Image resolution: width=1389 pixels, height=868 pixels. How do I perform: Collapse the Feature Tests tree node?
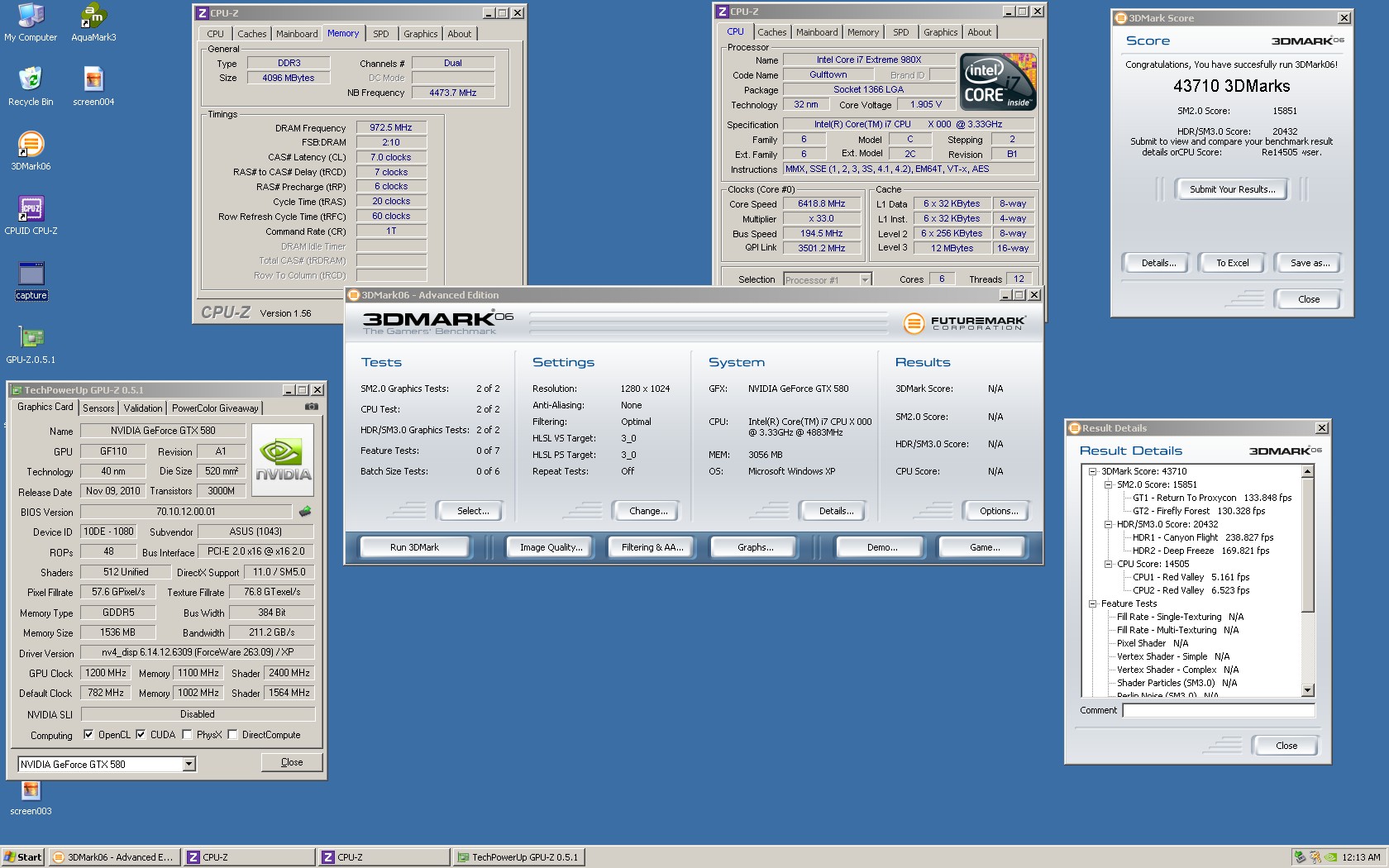point(1092,603)
